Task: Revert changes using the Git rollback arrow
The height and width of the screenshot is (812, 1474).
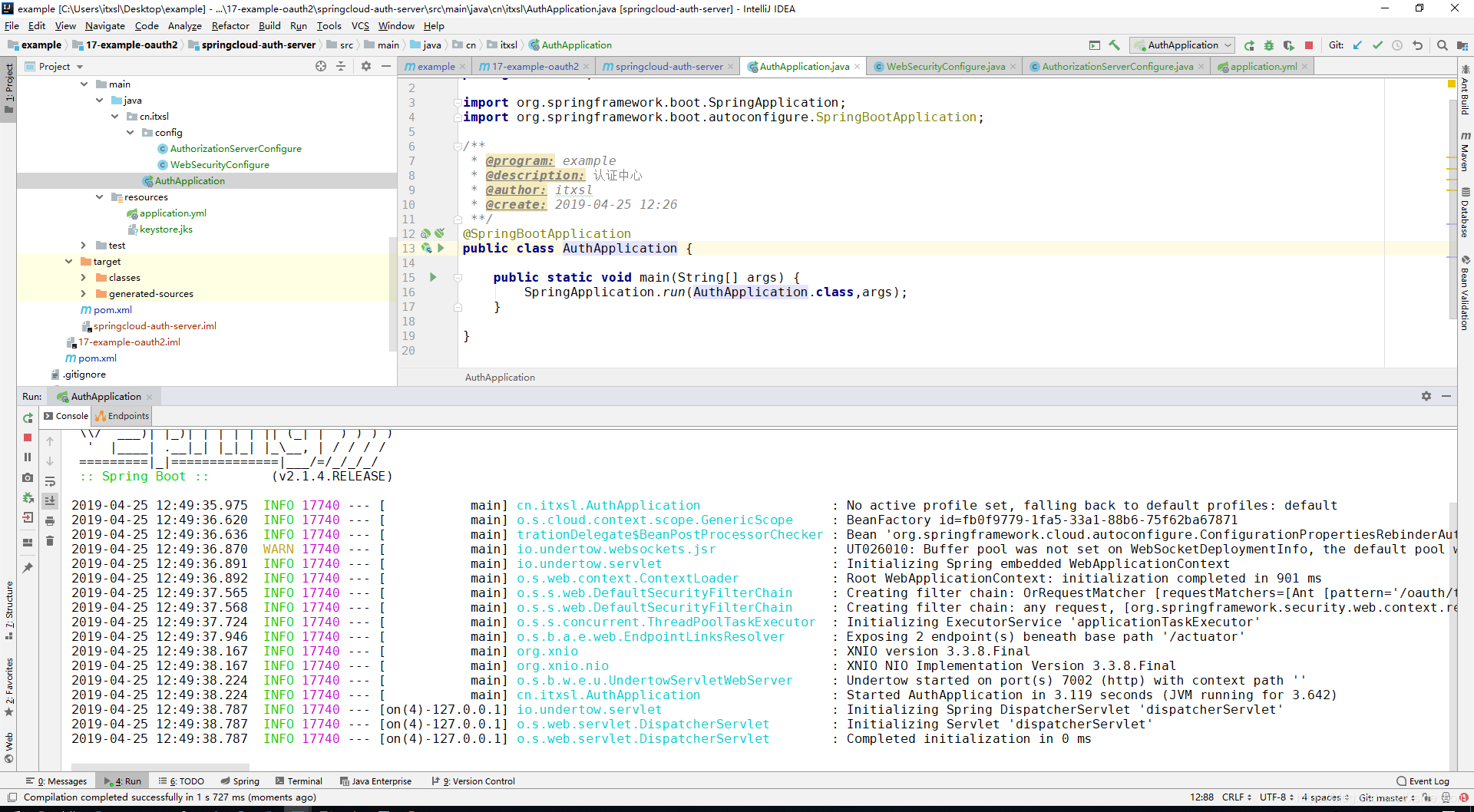Action: pyautogui.click(x=1417, y=45)
